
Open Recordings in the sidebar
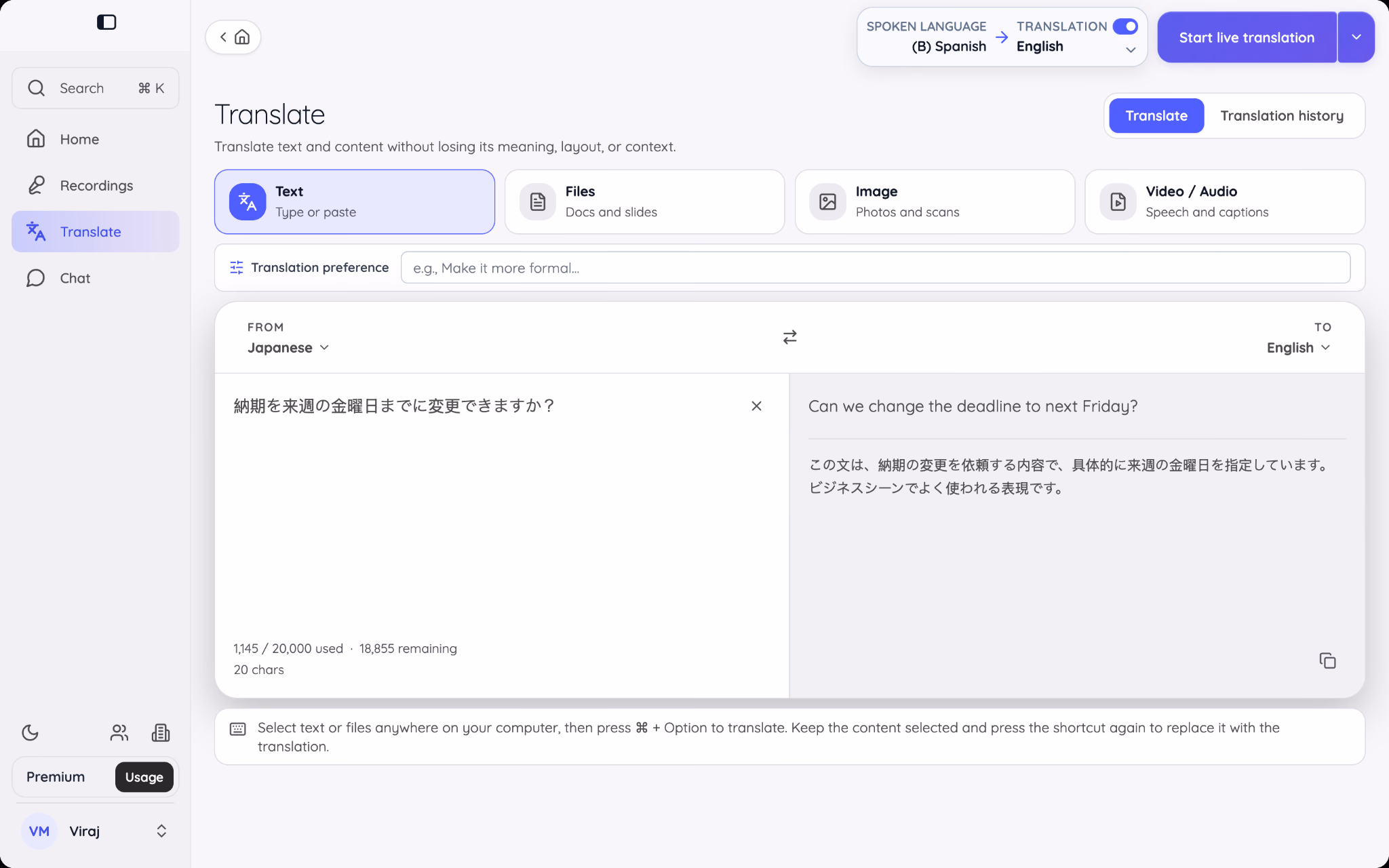click(x=95, y=185)
